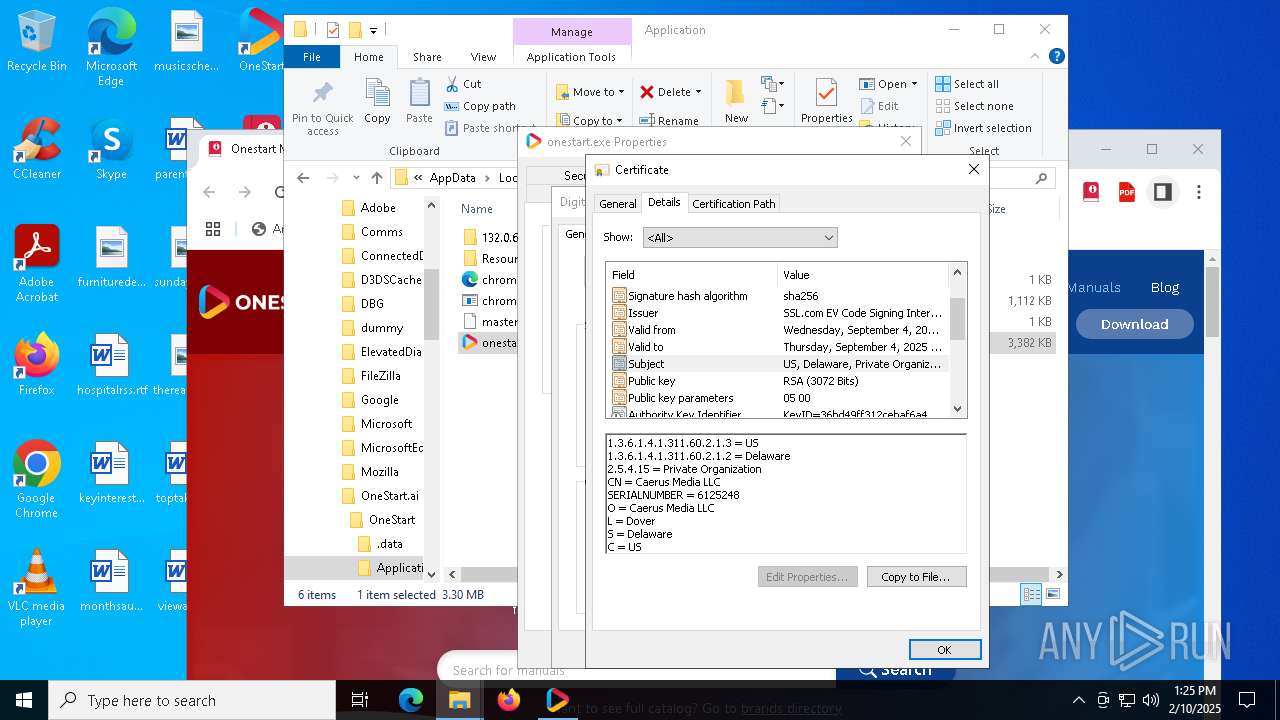Launch the VLC media player desktop icon
This screenshot has height=720, width=1280.
coord(37,587)
